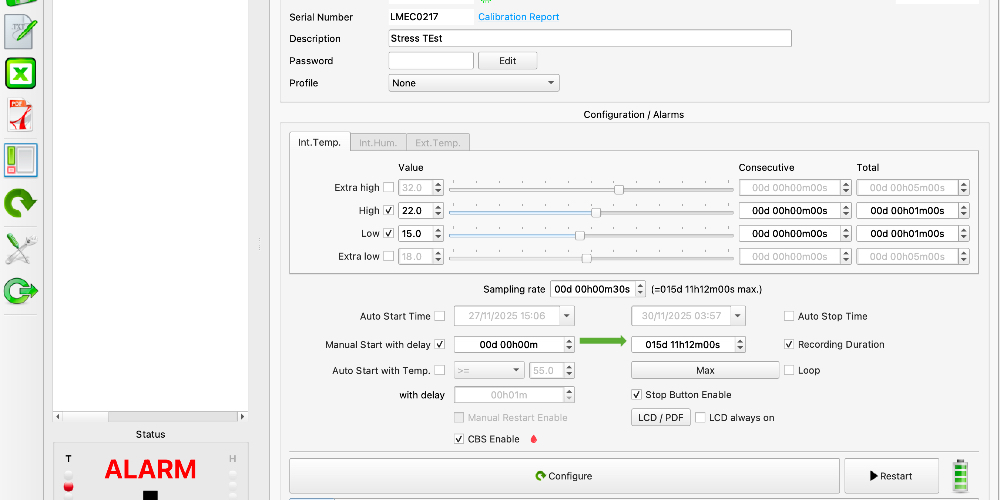This screenshot has height=500, width=1000.
Task: Click the Edit password button
Action: coord(508,61)
